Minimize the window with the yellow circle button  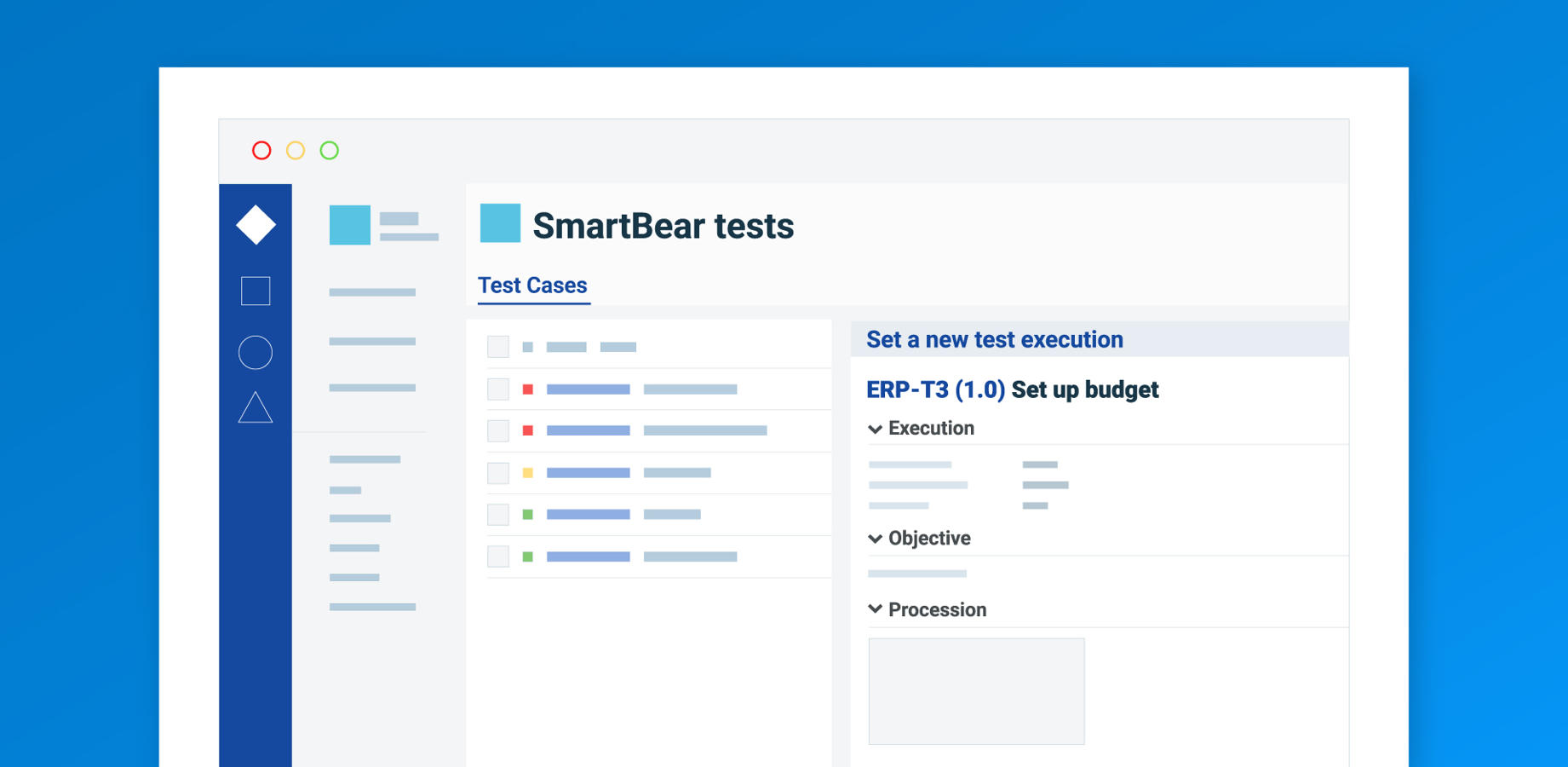(x=296, y=151)
